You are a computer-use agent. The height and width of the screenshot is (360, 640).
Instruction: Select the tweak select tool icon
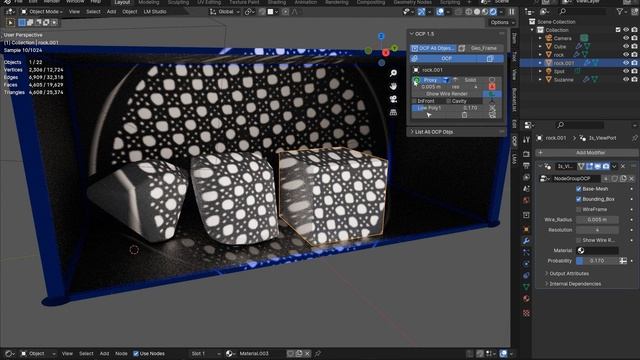point(11,22)
